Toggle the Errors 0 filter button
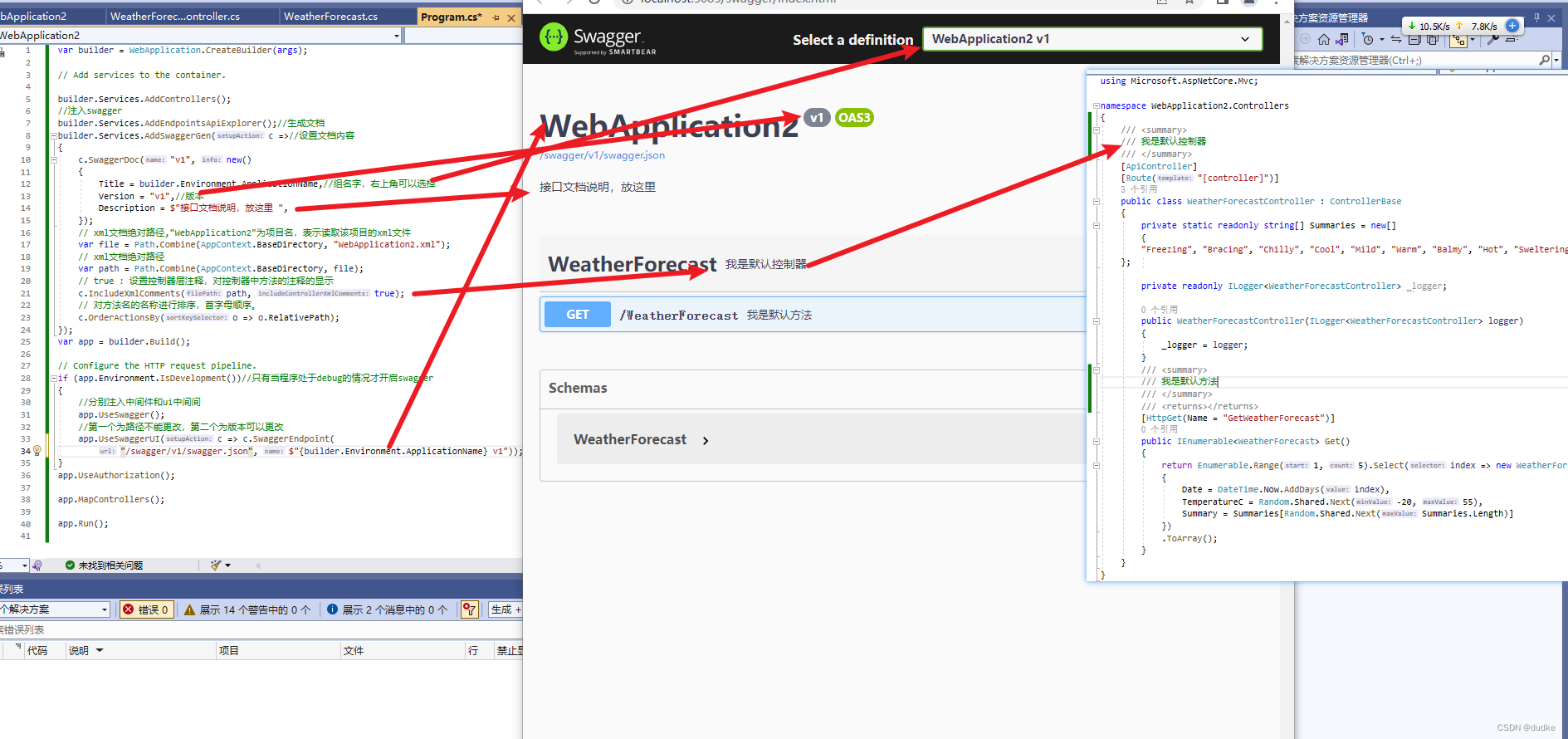 pos(146,609)
